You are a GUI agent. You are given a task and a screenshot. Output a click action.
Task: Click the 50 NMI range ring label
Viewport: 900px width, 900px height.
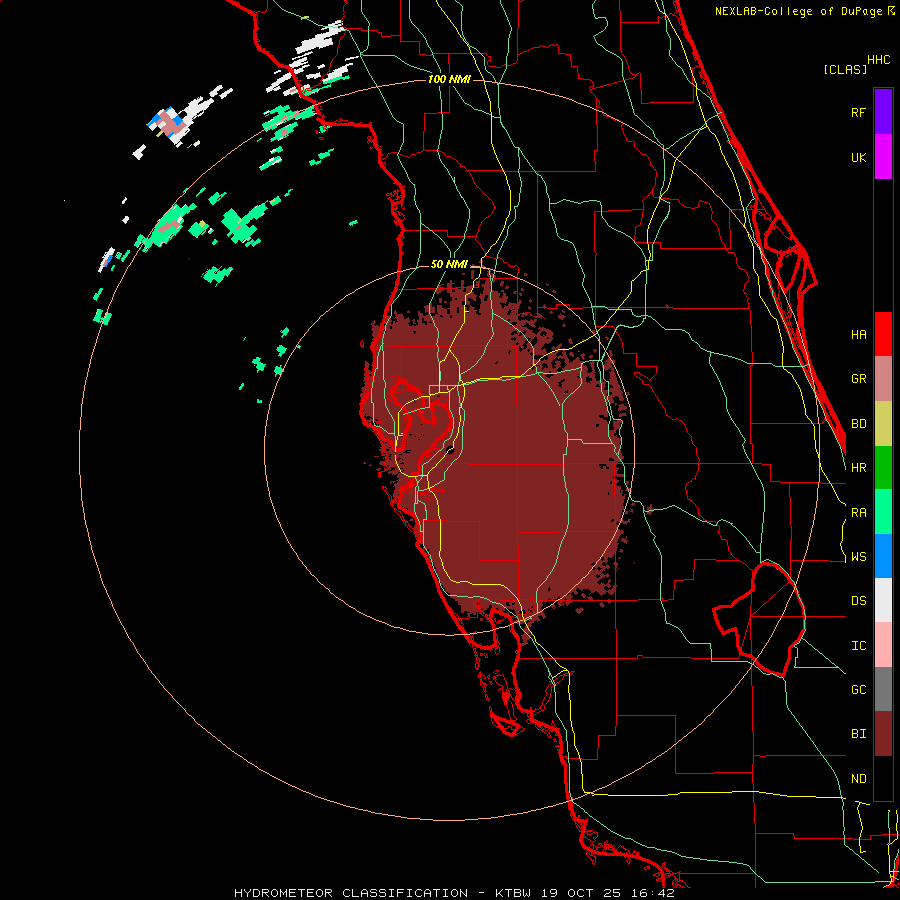tap(449, 264)
